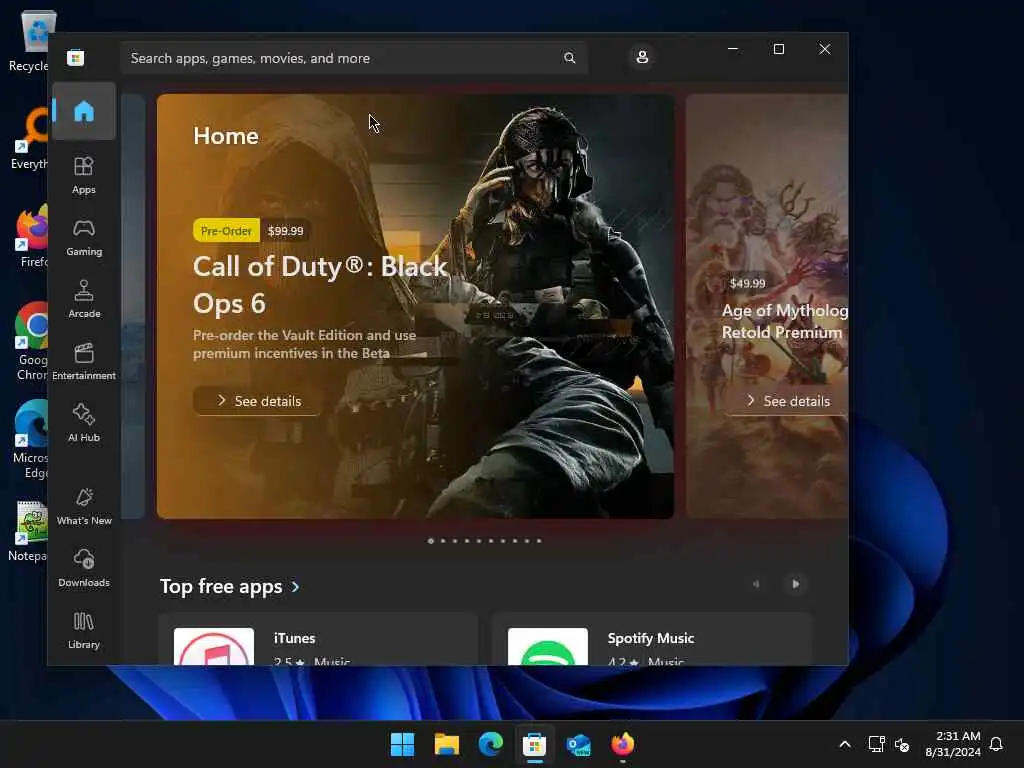Launch Microsoft Edge from taskbar
This screenshot has height=768, width=1024.
490,744
